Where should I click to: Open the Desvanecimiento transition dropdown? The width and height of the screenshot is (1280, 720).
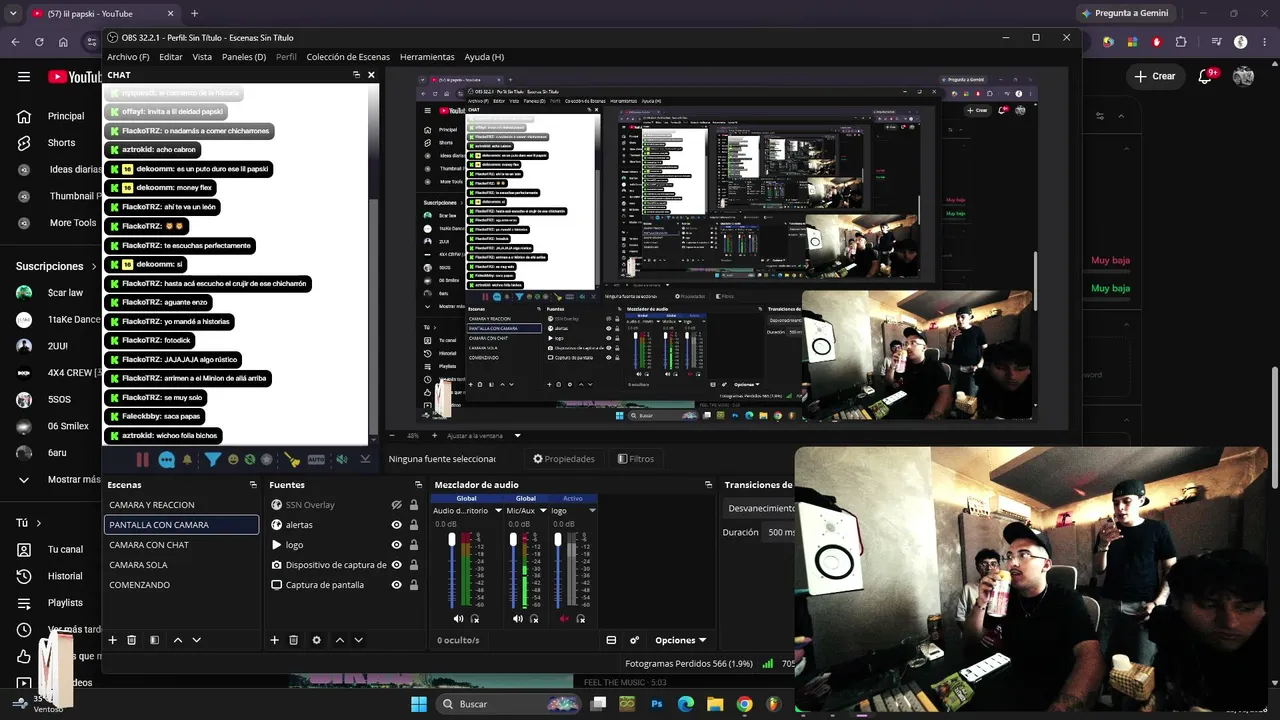point(762,508)
